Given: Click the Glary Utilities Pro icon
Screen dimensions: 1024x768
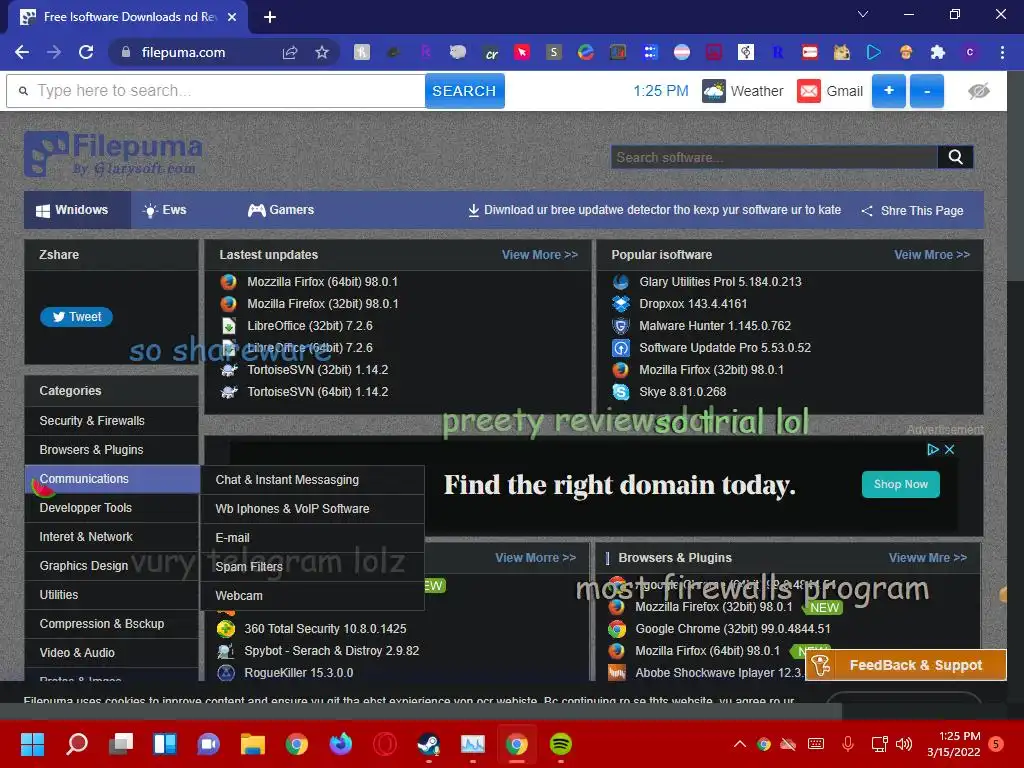Looking at the screenshot, I should click(x=620, y=281).
